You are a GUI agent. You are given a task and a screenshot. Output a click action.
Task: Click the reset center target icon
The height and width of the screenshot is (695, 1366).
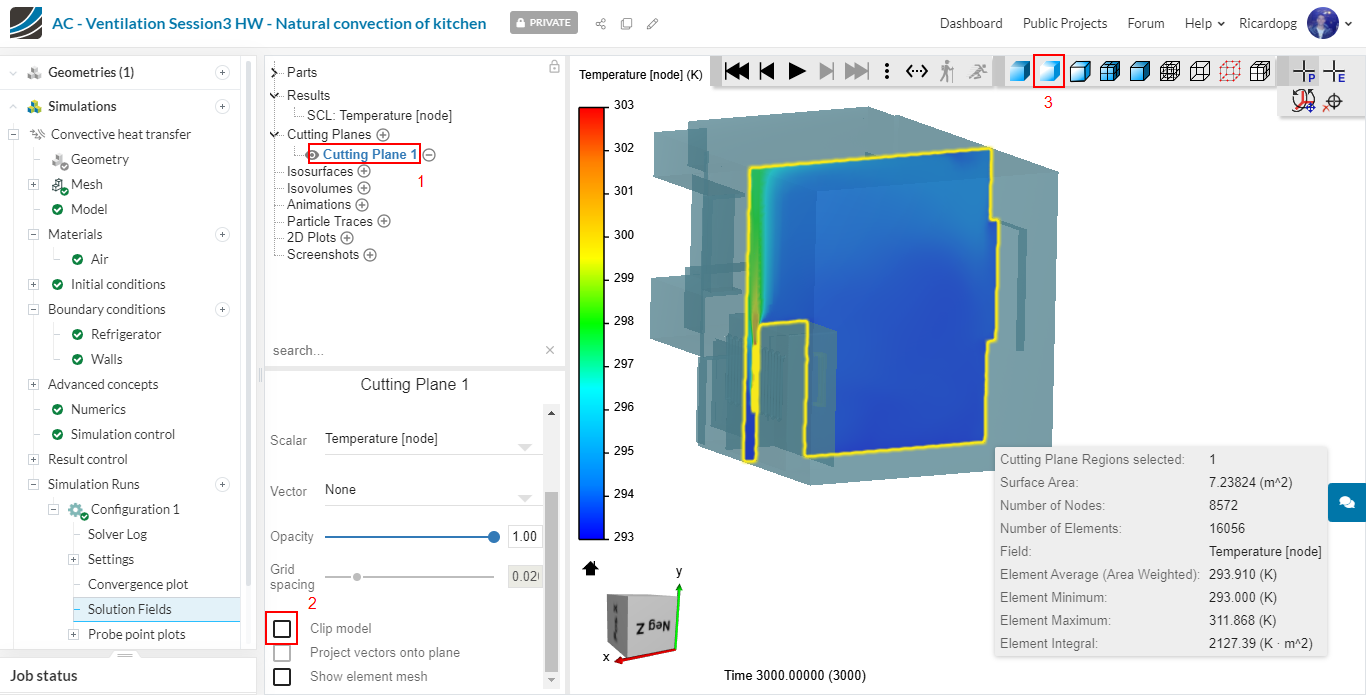click(1332, 101)
